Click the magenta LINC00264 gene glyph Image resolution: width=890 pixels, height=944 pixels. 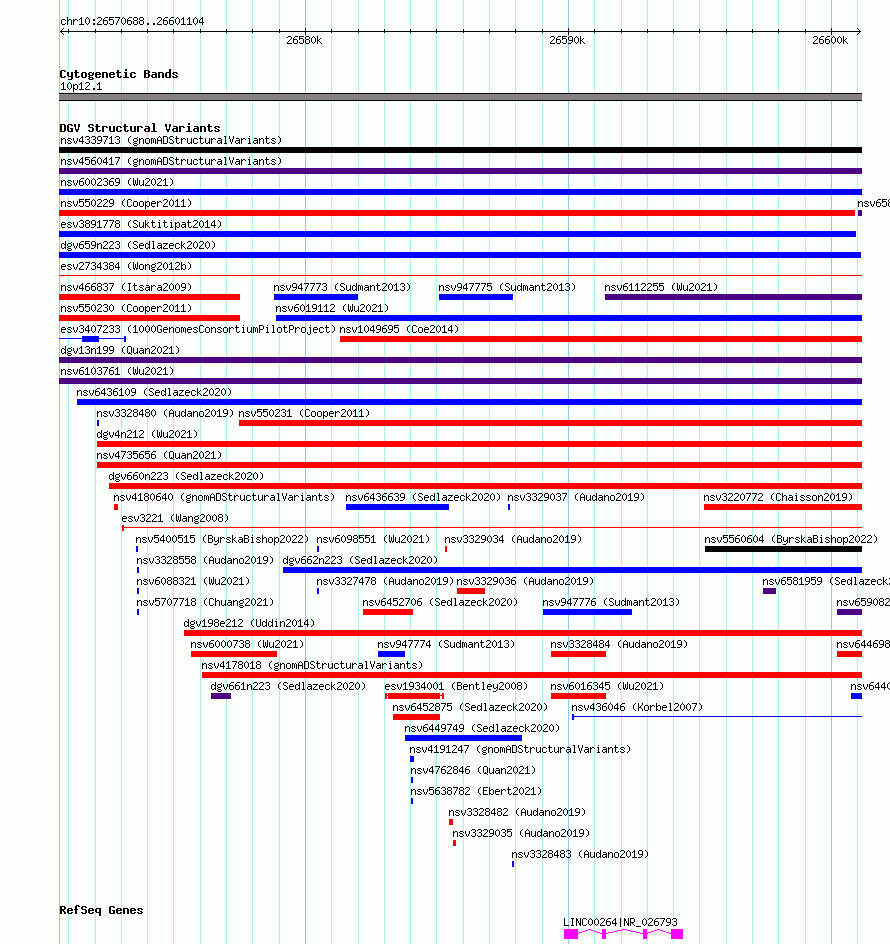[x=623, y=936]
